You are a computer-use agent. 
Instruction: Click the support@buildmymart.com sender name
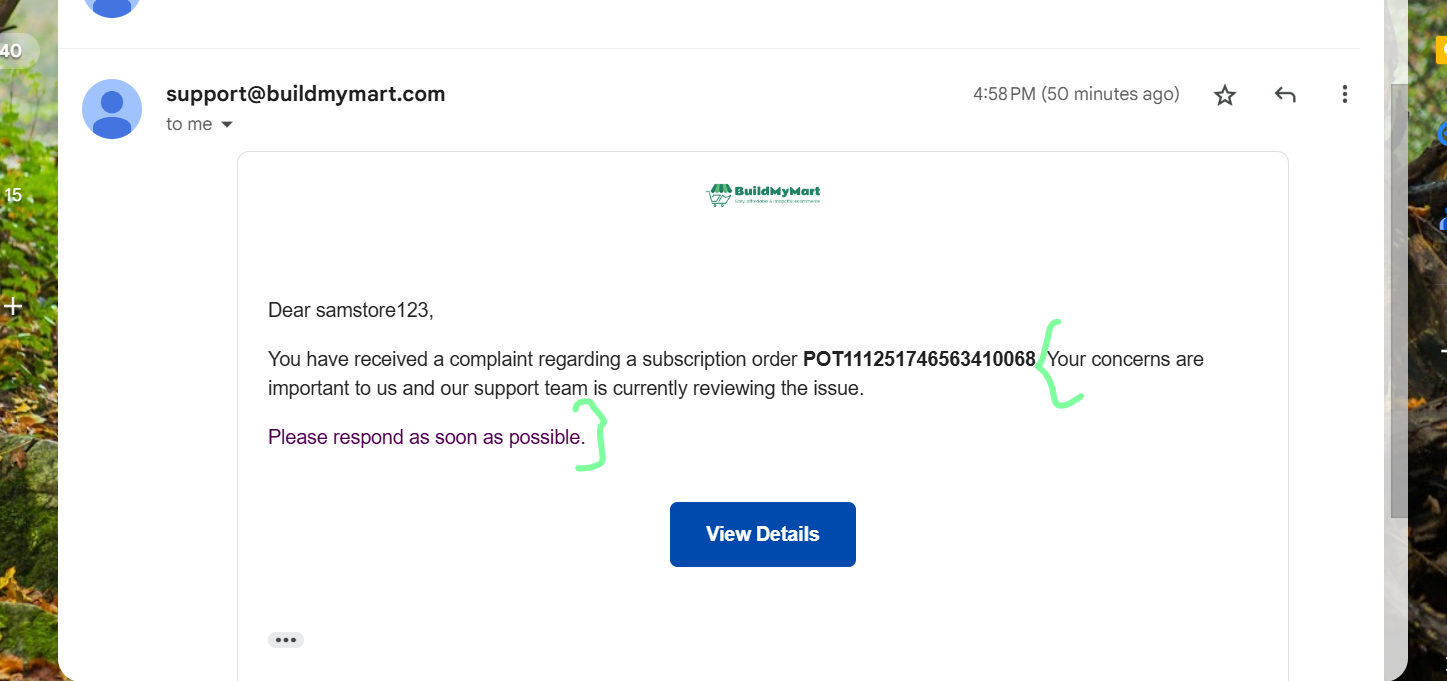pyautogui.click(x=306, y=94)
